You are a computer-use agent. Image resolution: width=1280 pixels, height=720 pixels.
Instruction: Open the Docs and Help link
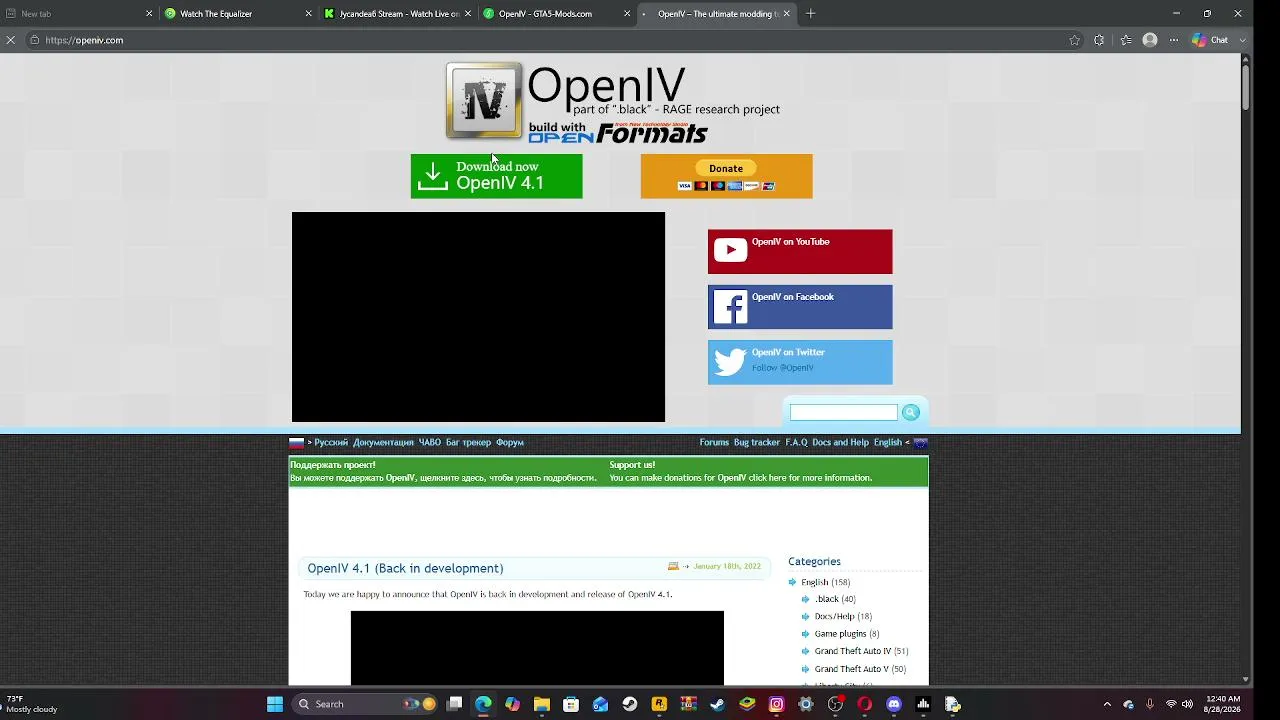coord(840,442)
